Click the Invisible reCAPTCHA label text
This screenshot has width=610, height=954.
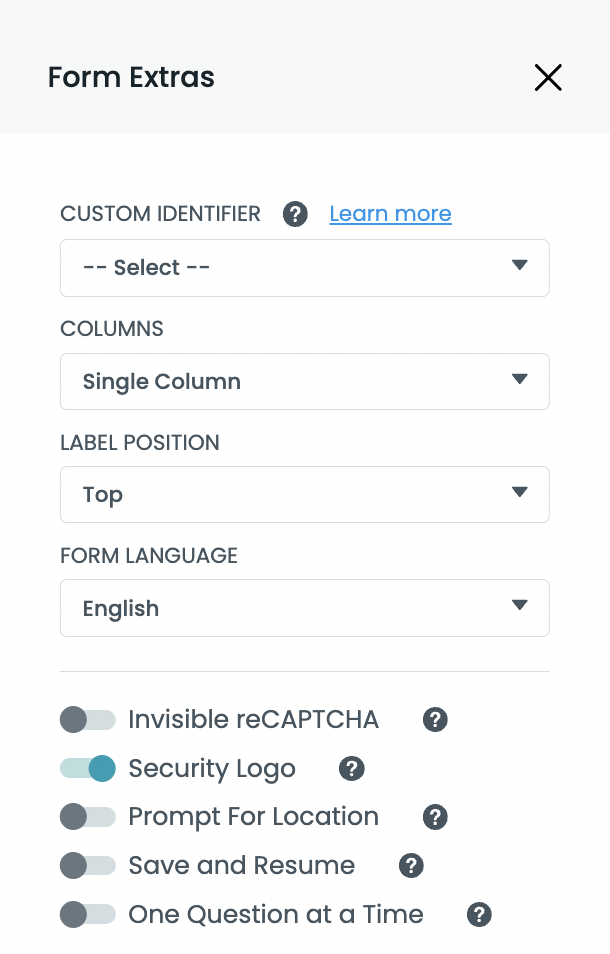click(x=254, y=720)
